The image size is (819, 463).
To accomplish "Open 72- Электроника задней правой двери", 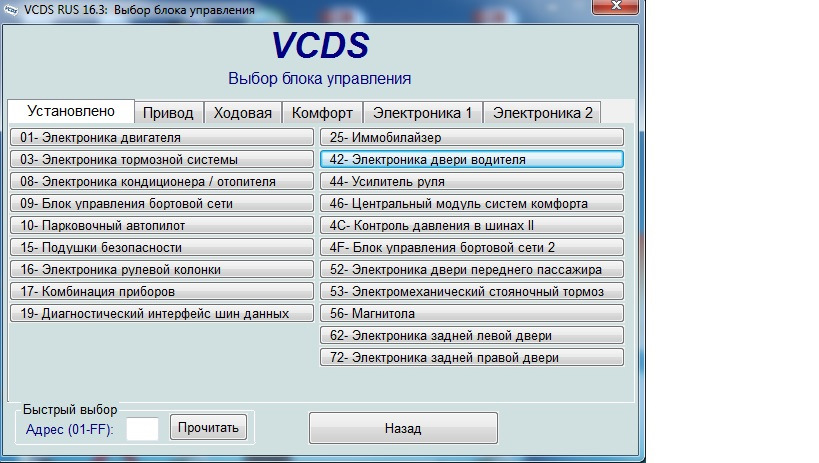I will click(x=472, y=357).
